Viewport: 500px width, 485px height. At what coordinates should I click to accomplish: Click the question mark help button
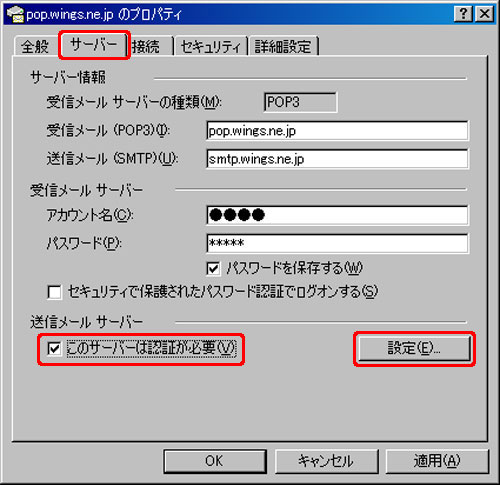click(x=463, y=14)
